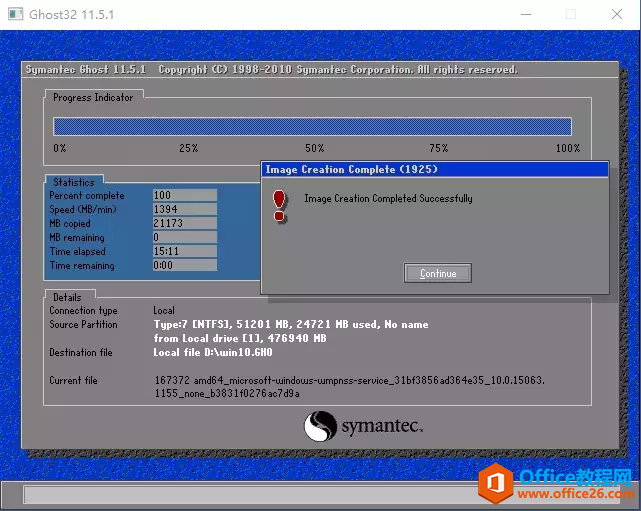Click the red exclamation icon in dialog

(x=279, y=206)
